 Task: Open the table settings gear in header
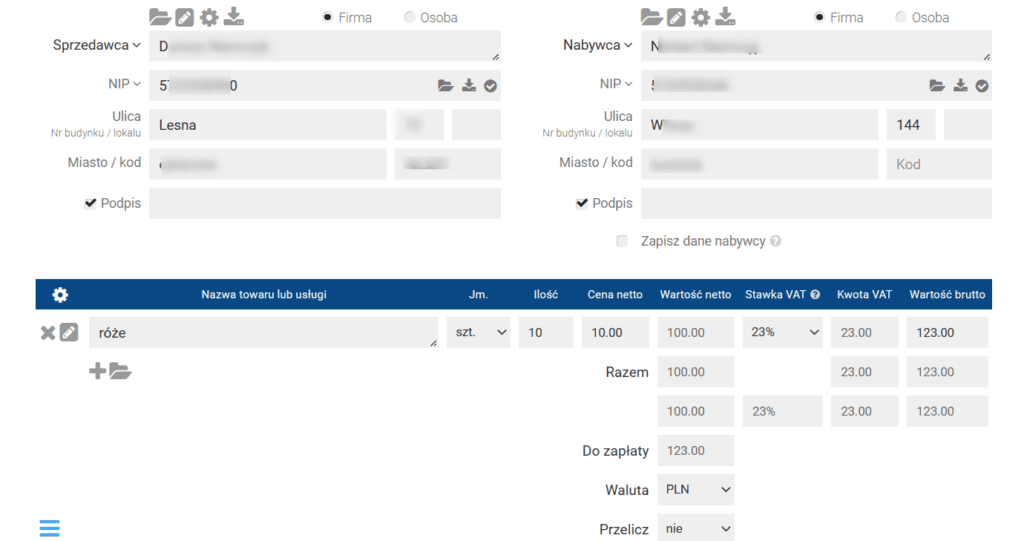pos(60,295)
